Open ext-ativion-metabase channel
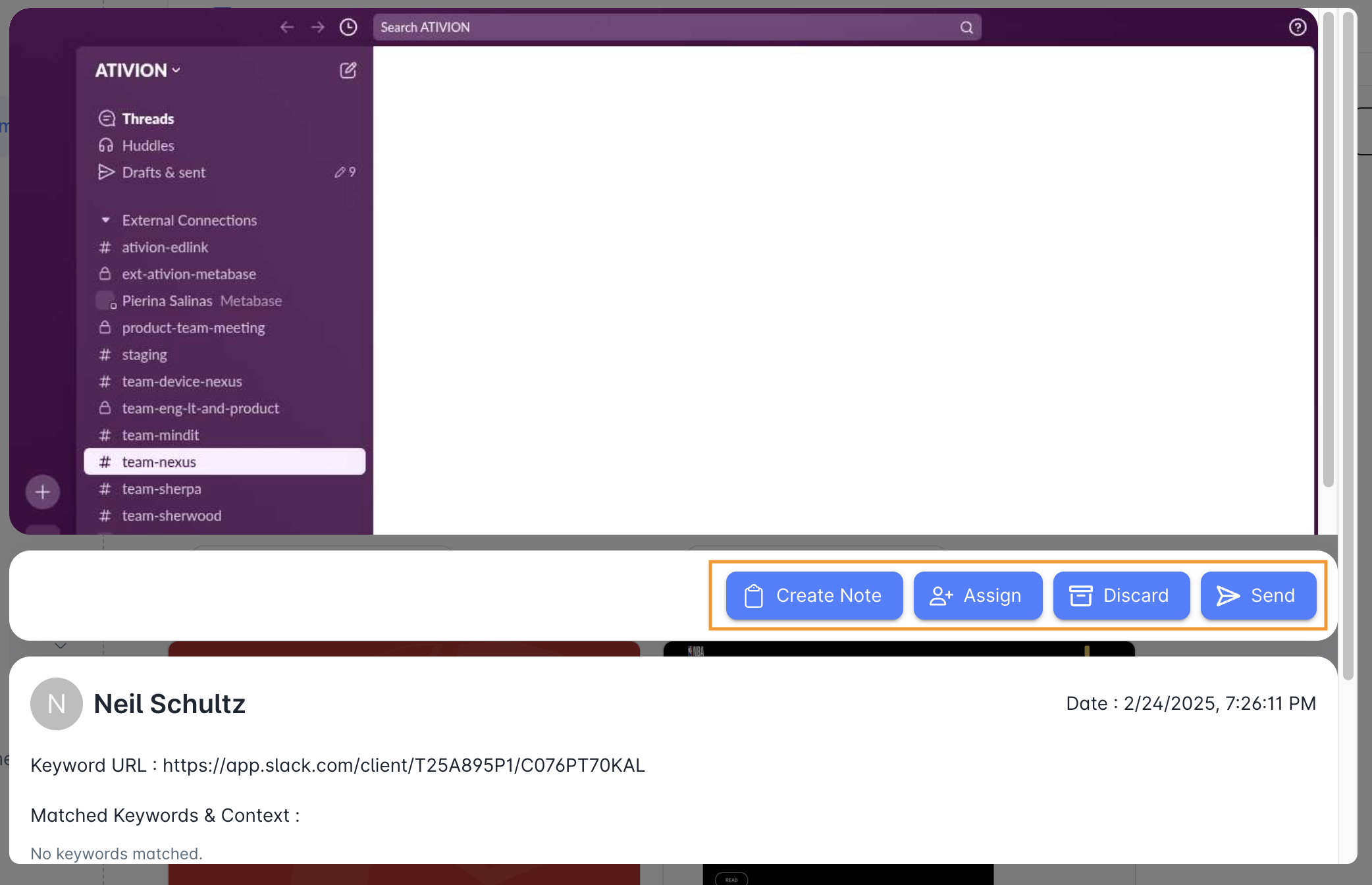 click(188, 274)
